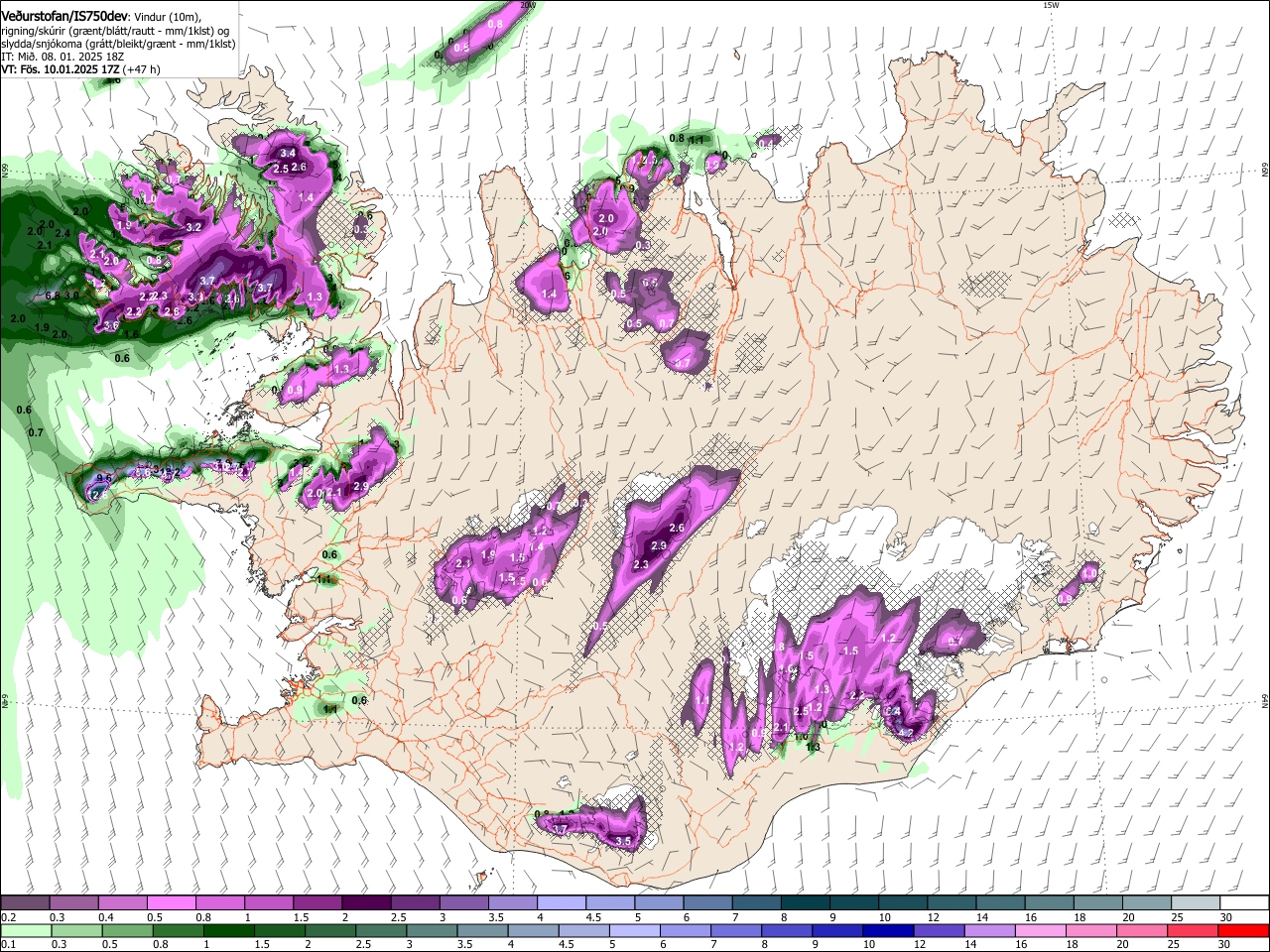Viewport: 1270px width, 952px height.
Task: Click the '(+47 h)' forecast offset text
Action: coord(141,70)
